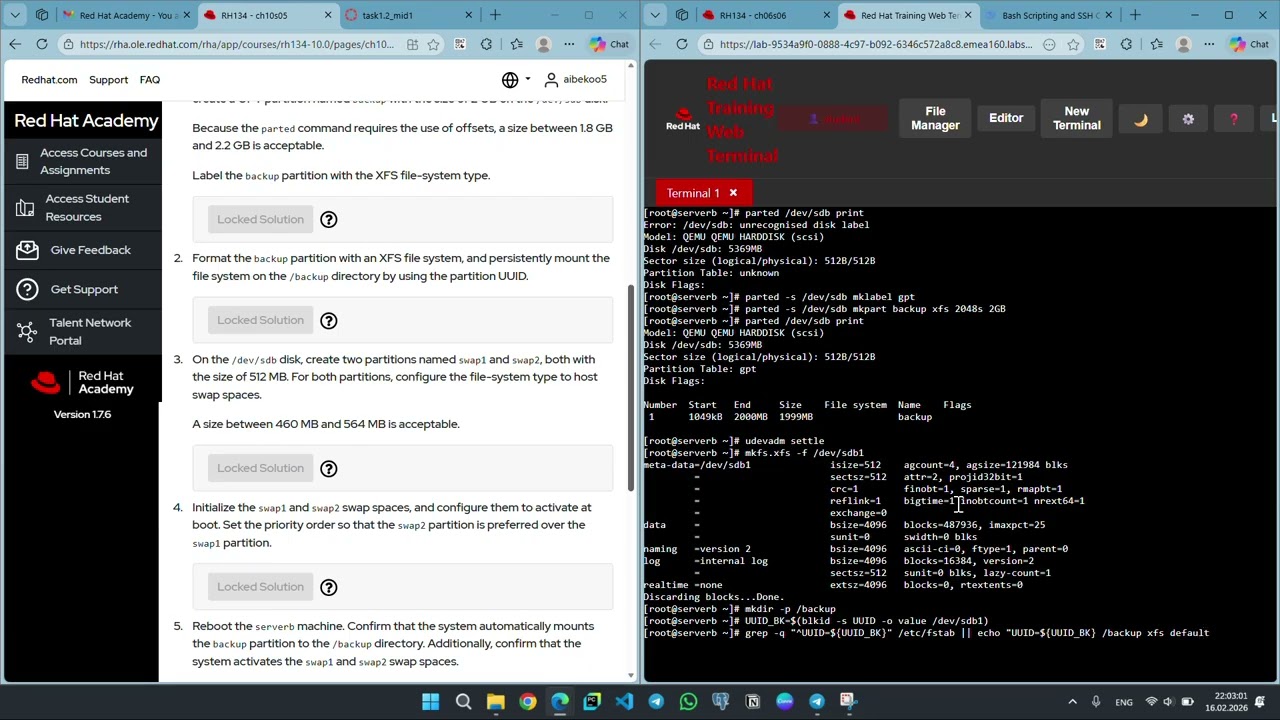Open the Editor in web terminal
Screen dimensions: 1280x720
coord(1006,118)
